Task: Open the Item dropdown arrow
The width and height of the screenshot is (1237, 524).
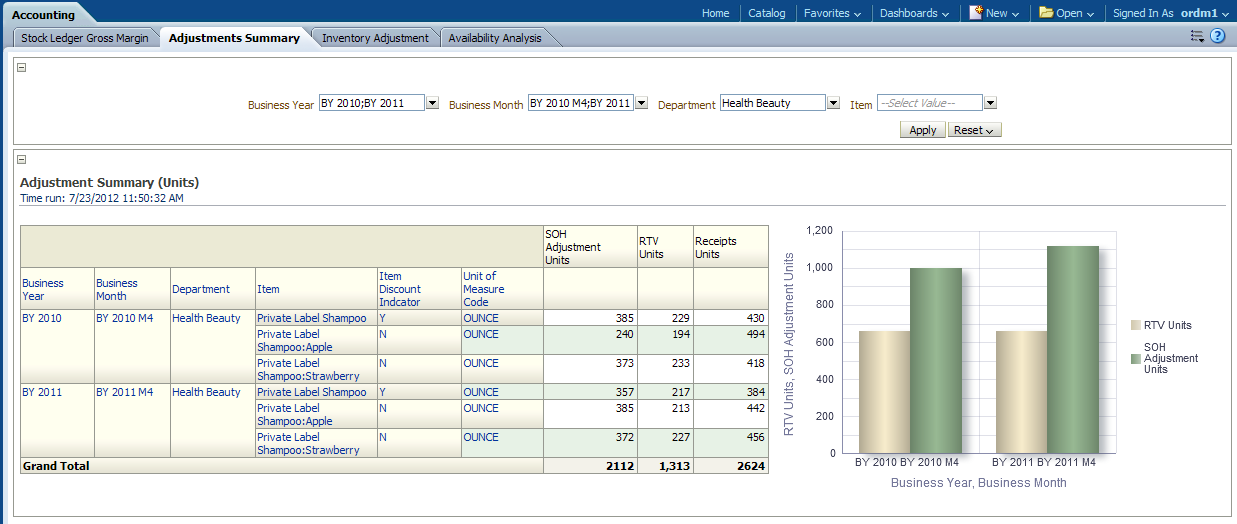Action: click(990, 103)
